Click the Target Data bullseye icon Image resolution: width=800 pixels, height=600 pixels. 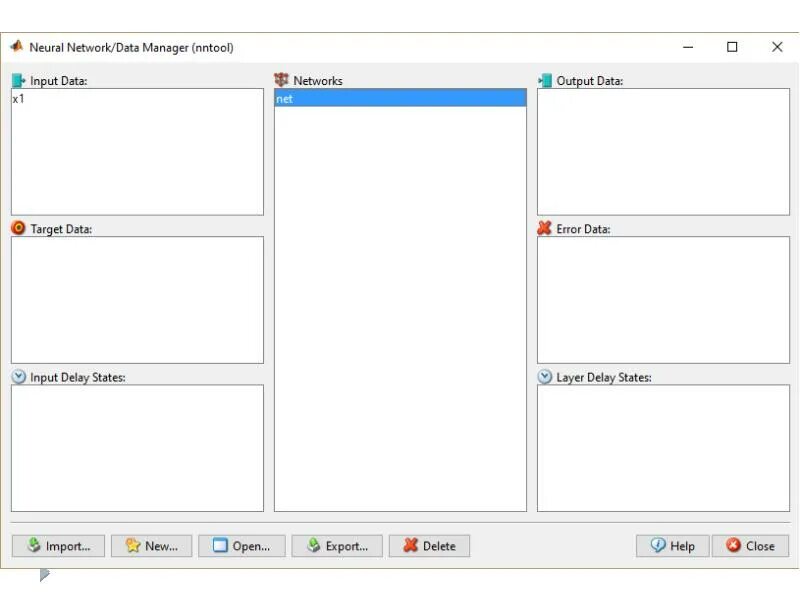point(18,228)
